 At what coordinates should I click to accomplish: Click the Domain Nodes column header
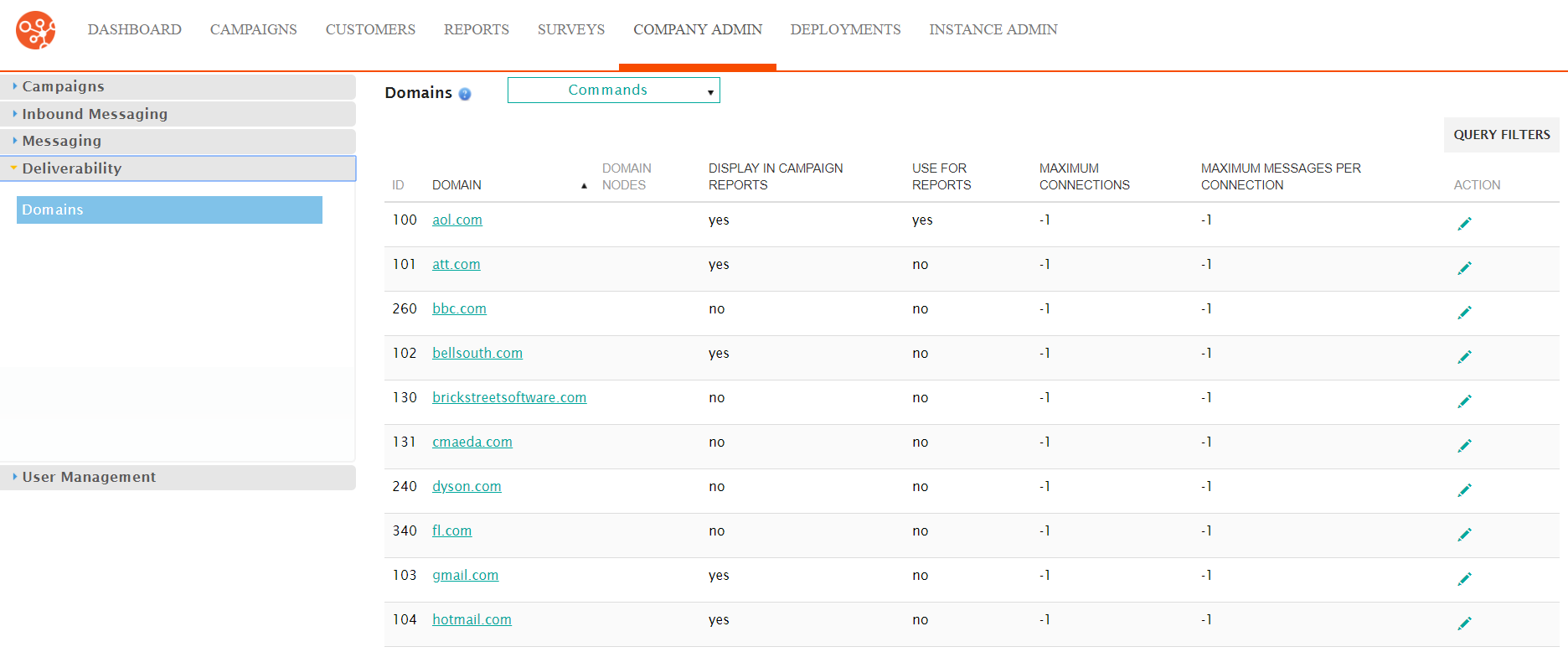click(x=626, y=177)
